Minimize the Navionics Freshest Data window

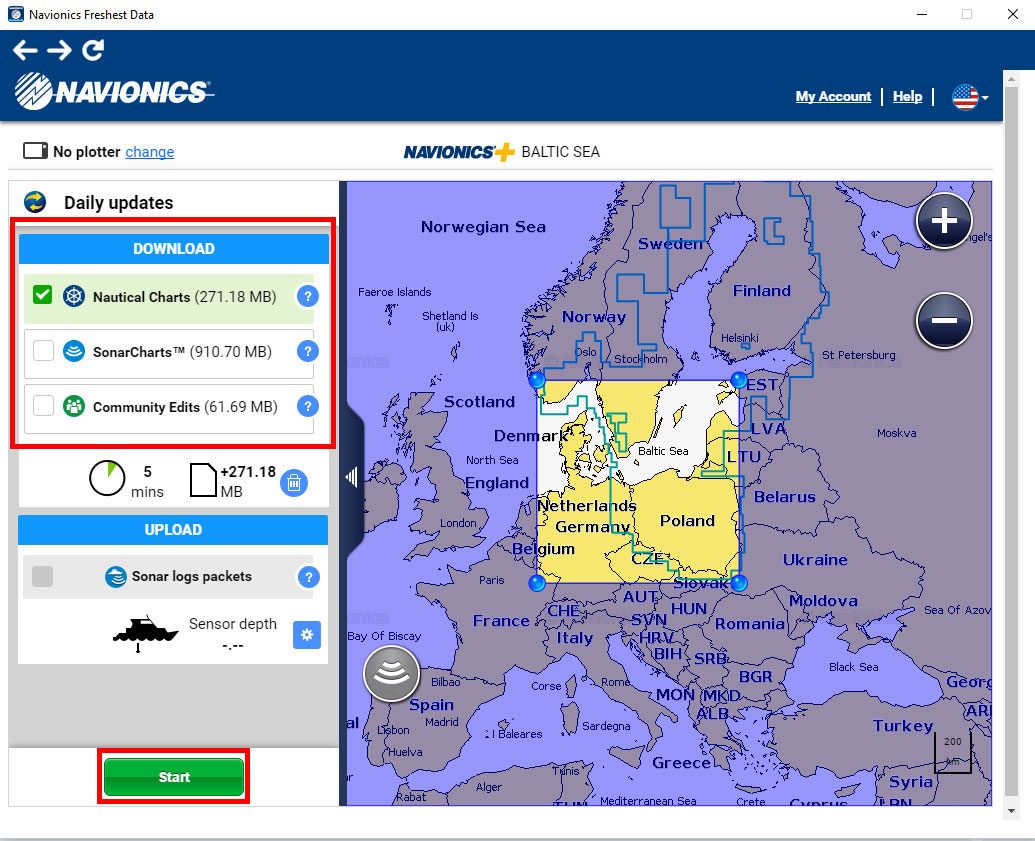pyautogui.click(x=922, y=15)
